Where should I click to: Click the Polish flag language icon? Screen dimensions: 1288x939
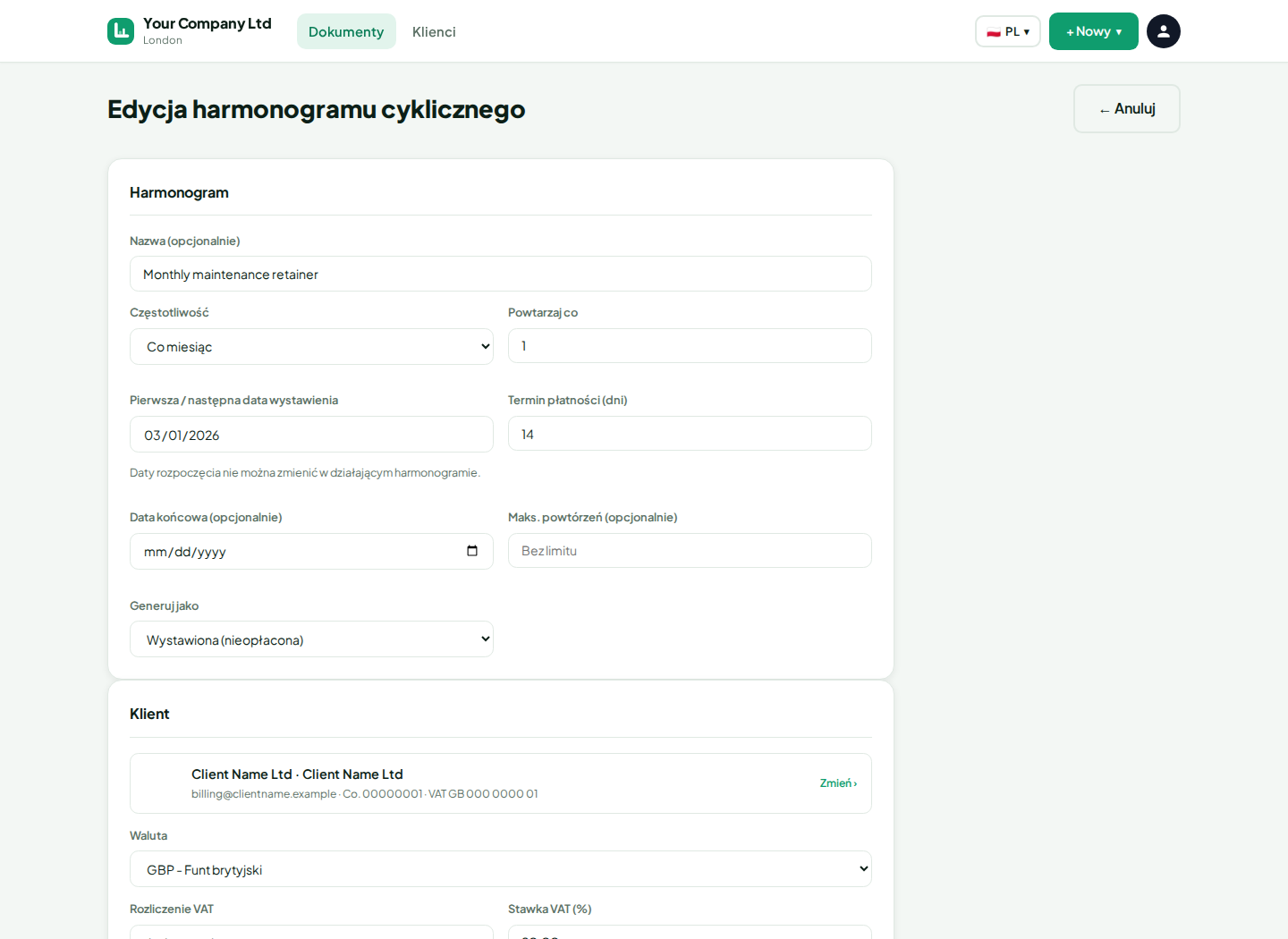click(993, 32)
